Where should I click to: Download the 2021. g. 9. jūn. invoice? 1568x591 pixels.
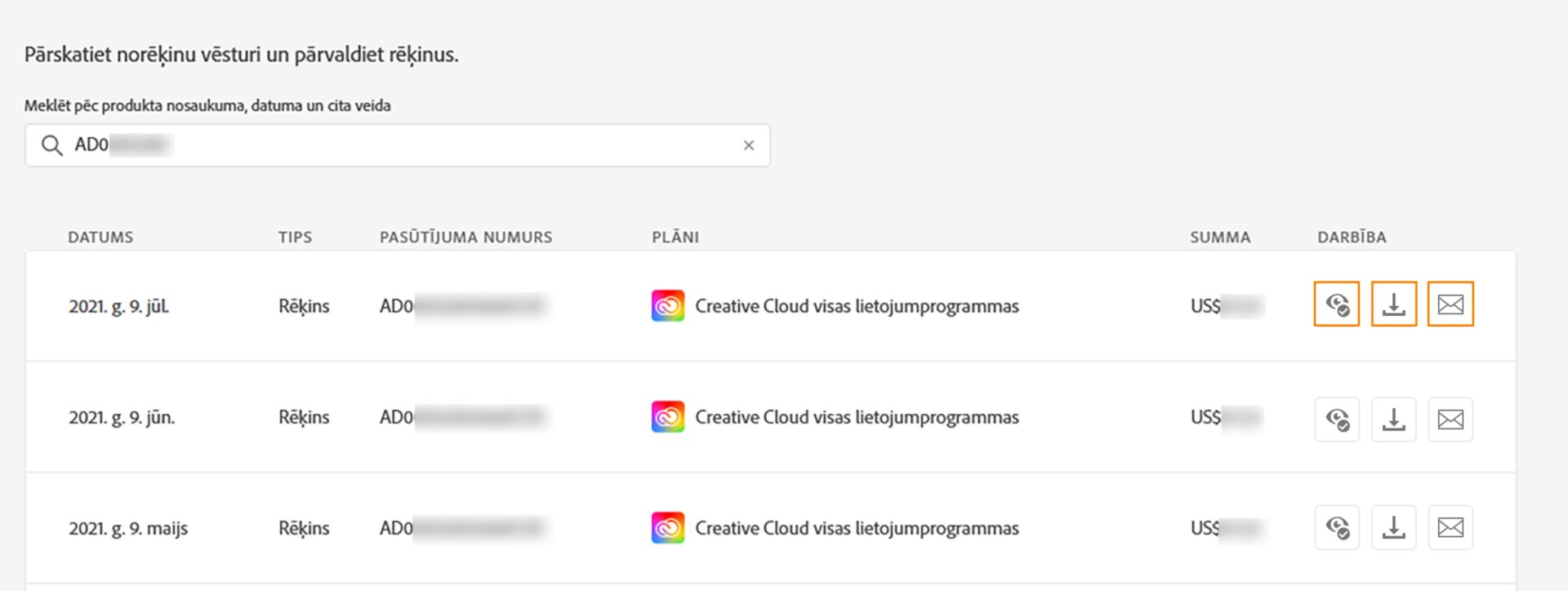tap(1393, 420)
